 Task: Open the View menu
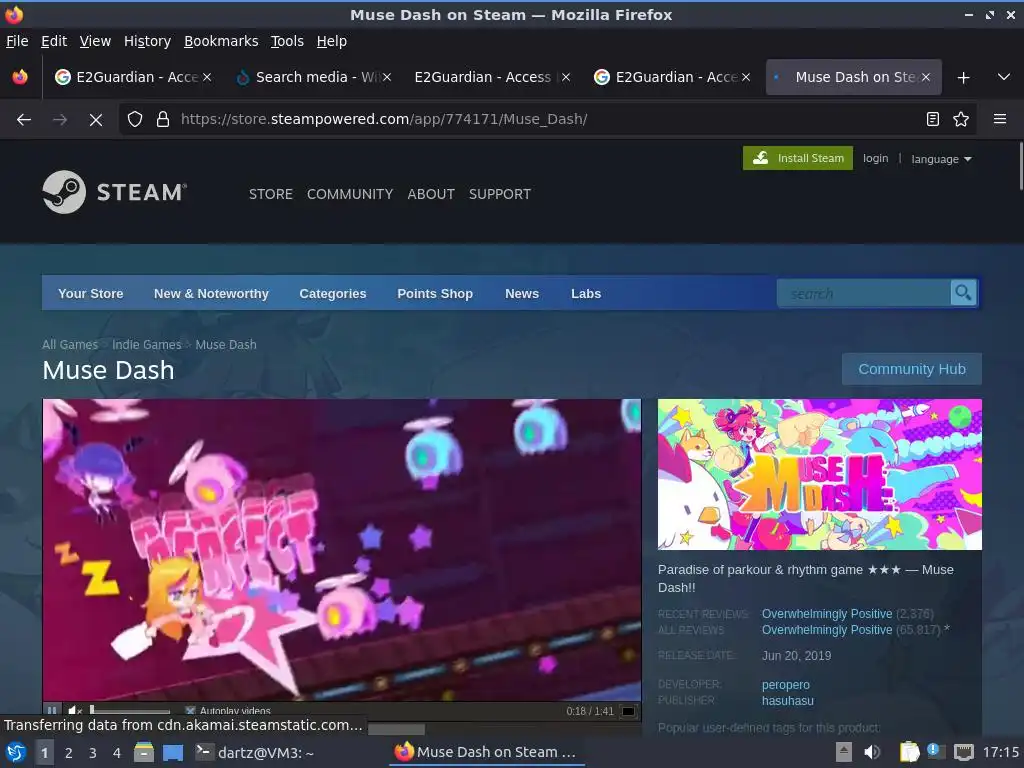95,41
